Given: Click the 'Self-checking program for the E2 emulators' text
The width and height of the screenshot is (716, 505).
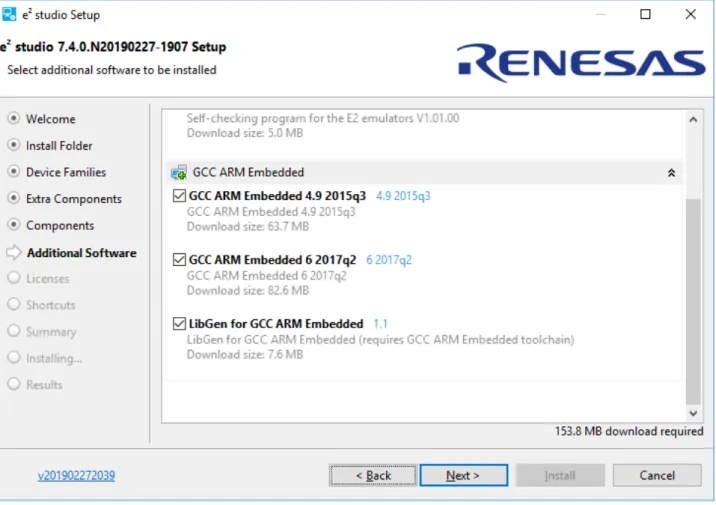Looking at the screenshot, I should point(323,118).
